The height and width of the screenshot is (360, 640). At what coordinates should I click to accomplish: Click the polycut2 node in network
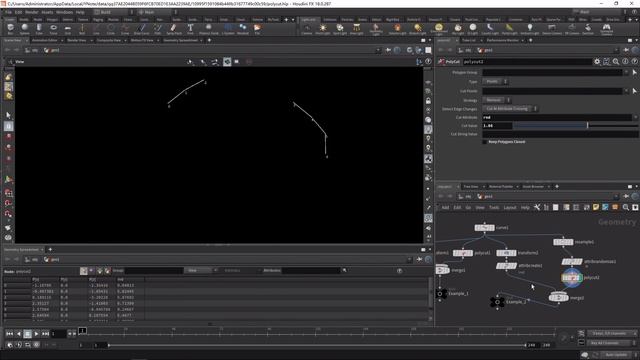571,278
